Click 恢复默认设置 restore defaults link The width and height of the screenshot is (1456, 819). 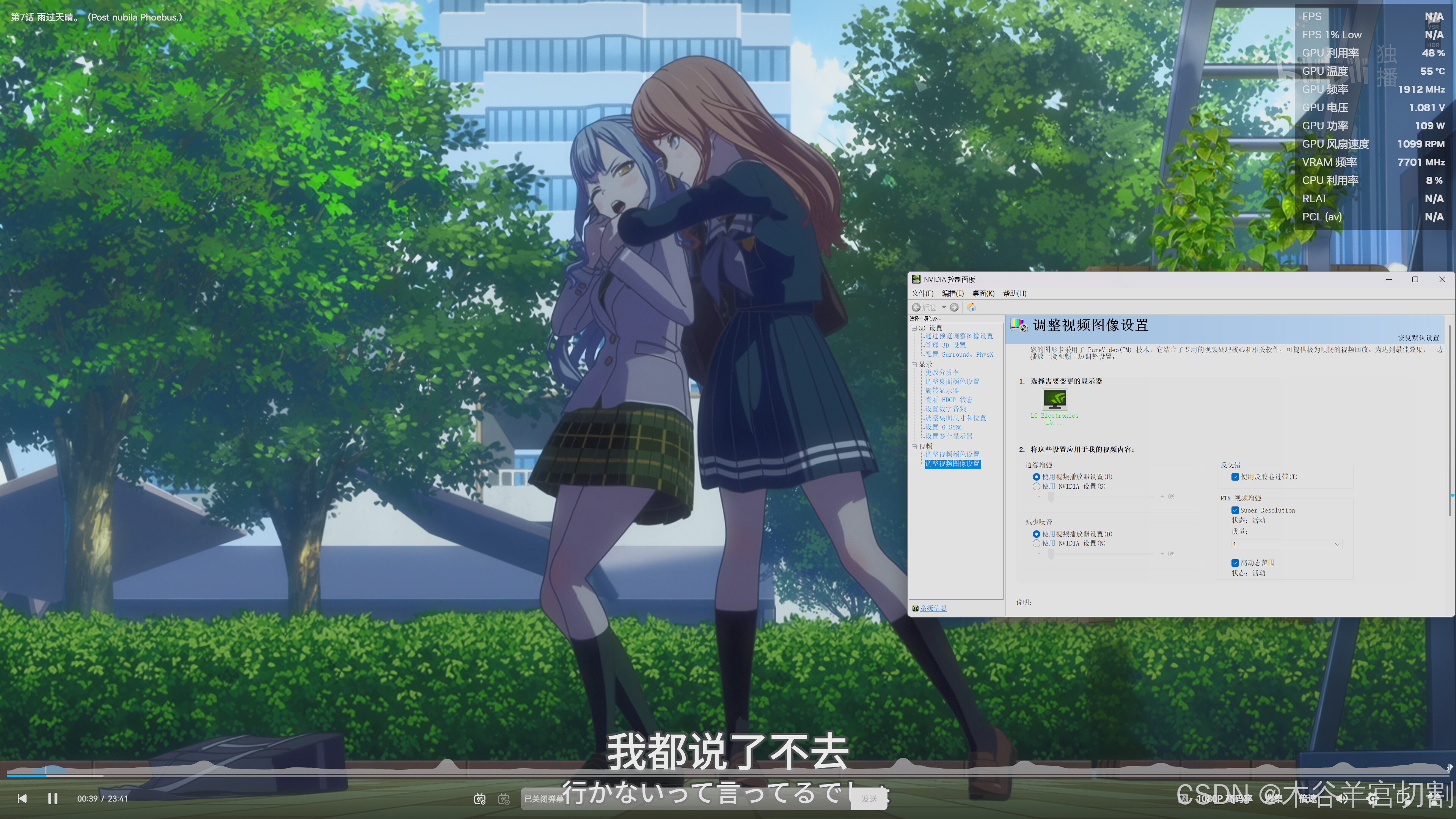pyautogui.click(x=1418, y=338)
